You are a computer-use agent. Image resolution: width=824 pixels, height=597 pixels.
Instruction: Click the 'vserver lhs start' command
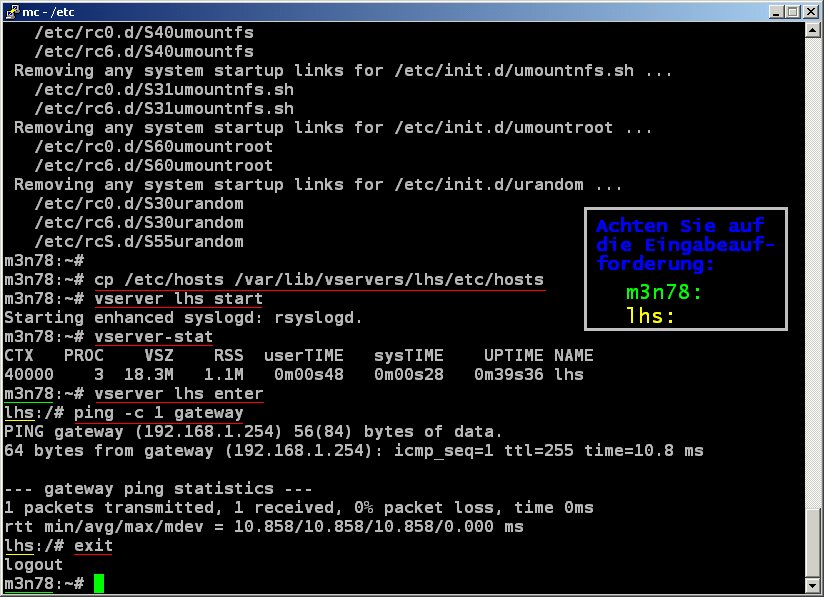[x=178, y=298]
